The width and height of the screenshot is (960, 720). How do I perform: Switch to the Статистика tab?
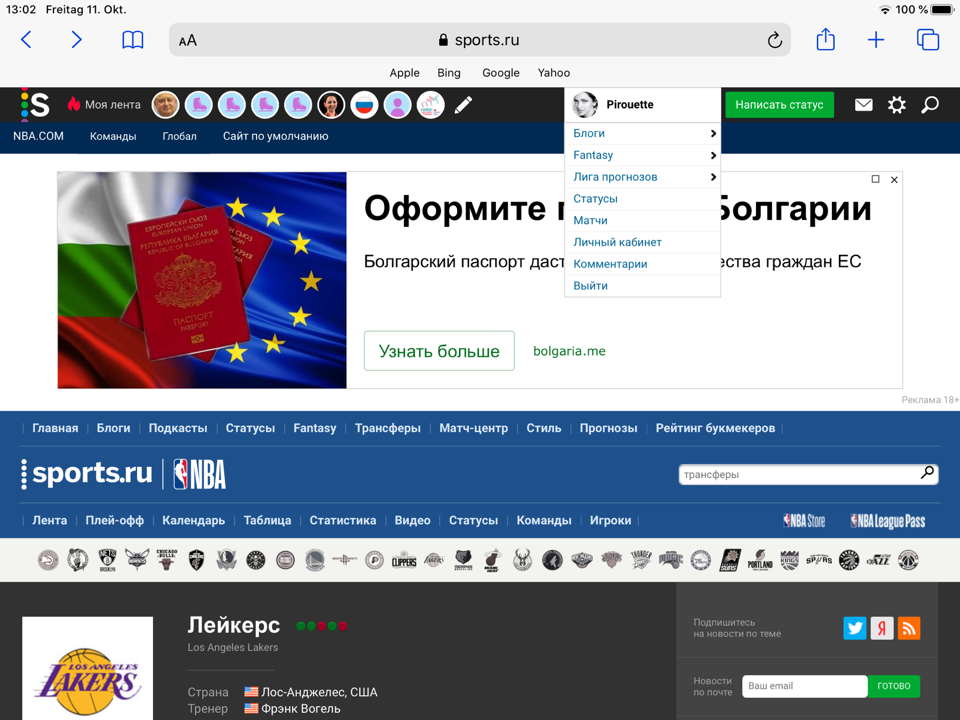coord(343,520)
